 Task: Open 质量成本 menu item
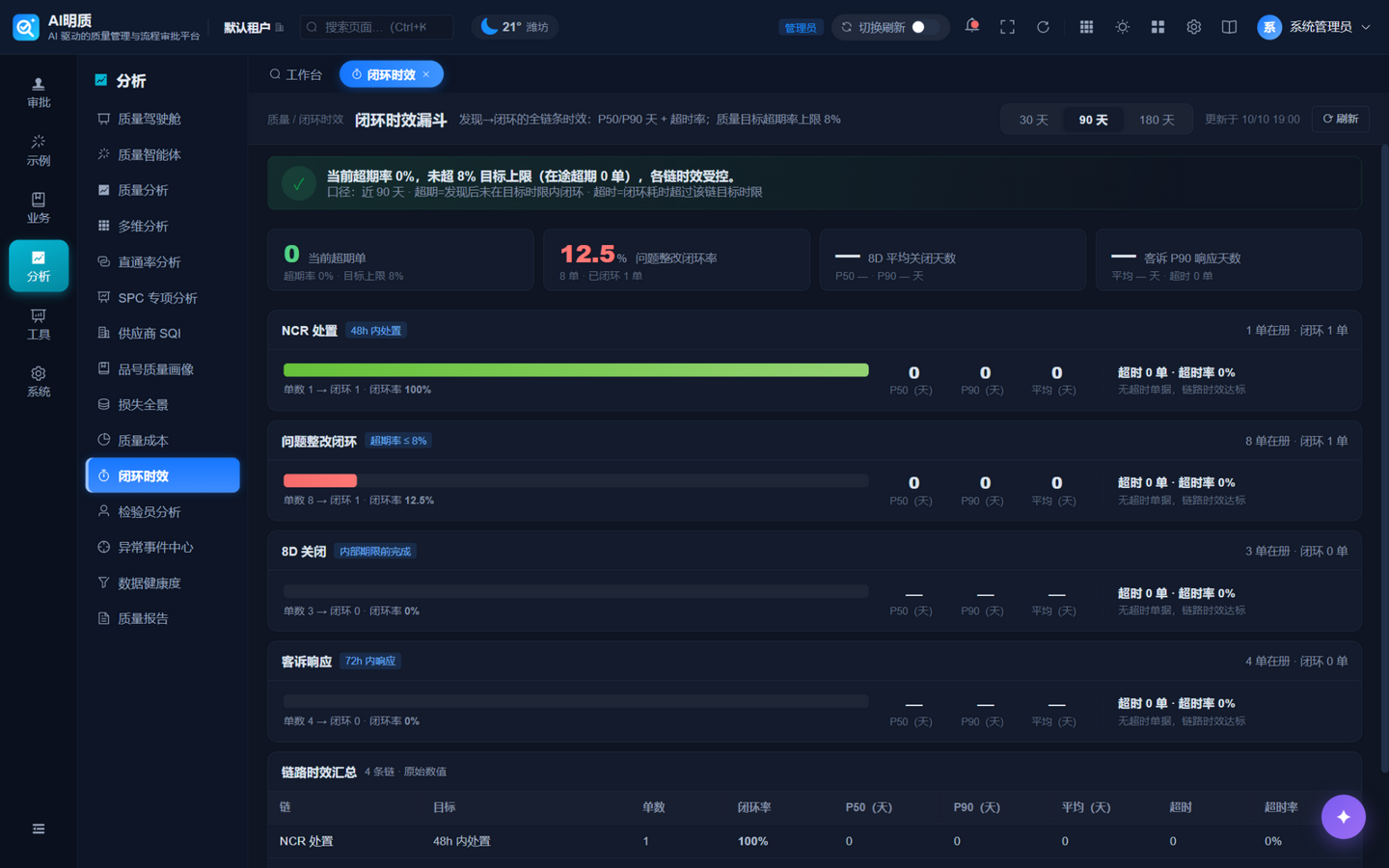162,440
